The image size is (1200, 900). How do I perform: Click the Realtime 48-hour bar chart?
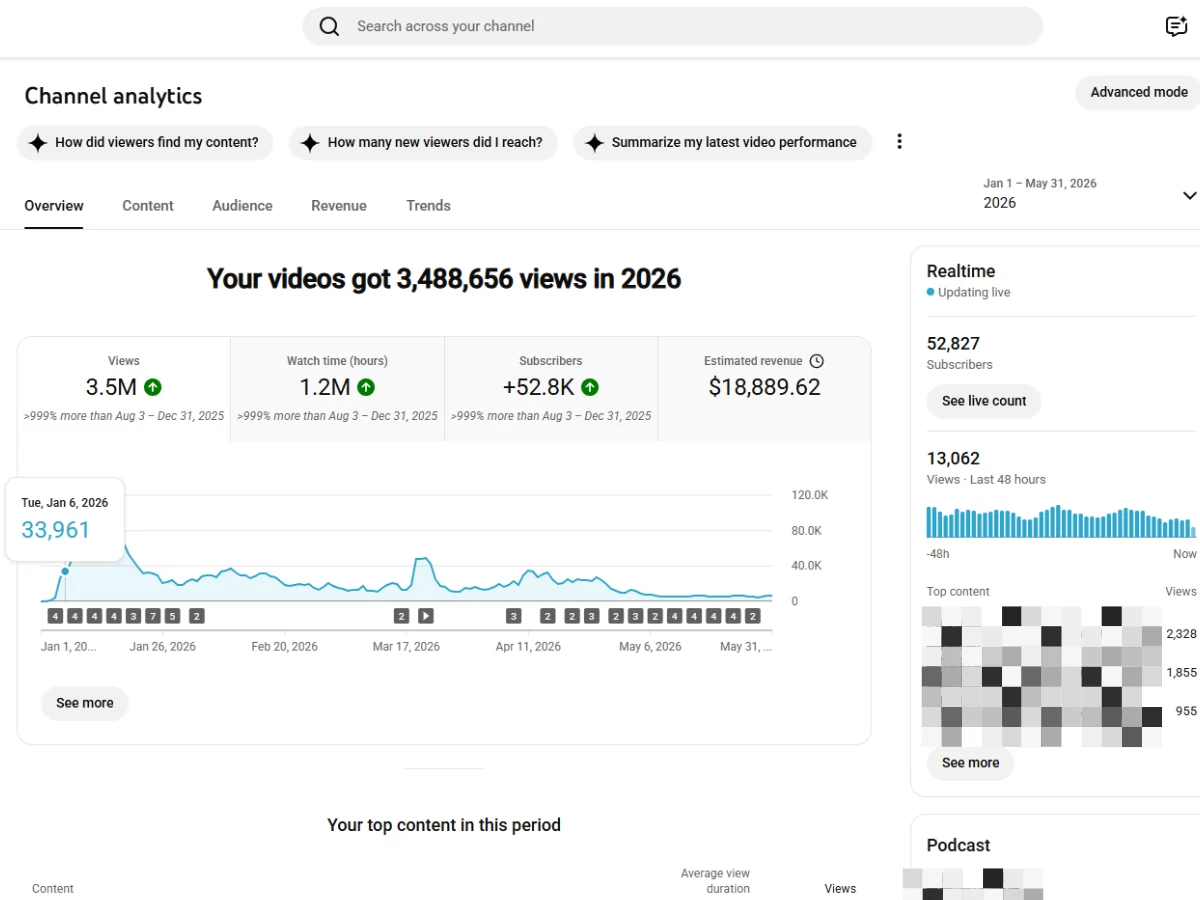click(1061, 522)
